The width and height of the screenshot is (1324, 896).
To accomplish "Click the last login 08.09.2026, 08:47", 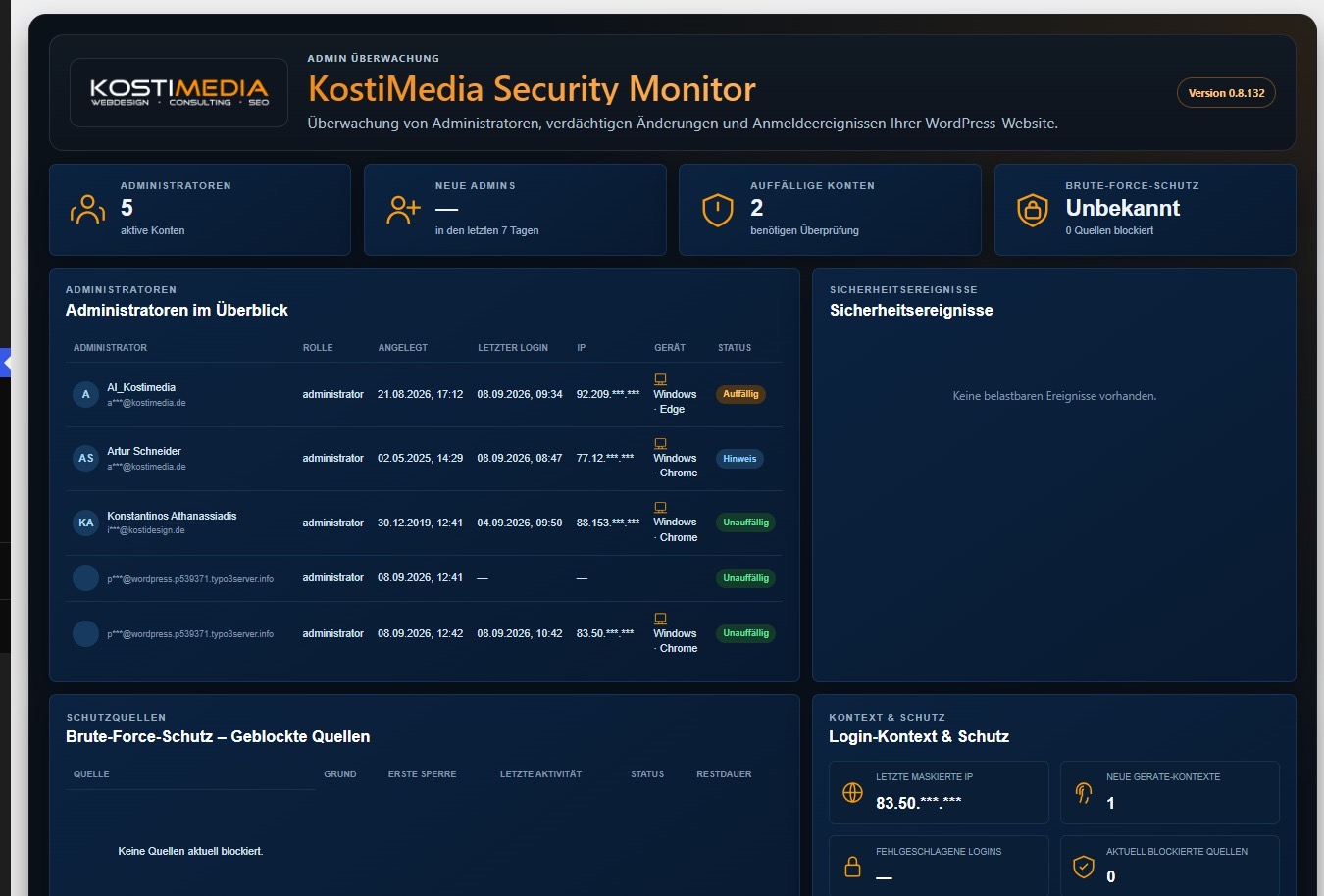I will [520, 458].
